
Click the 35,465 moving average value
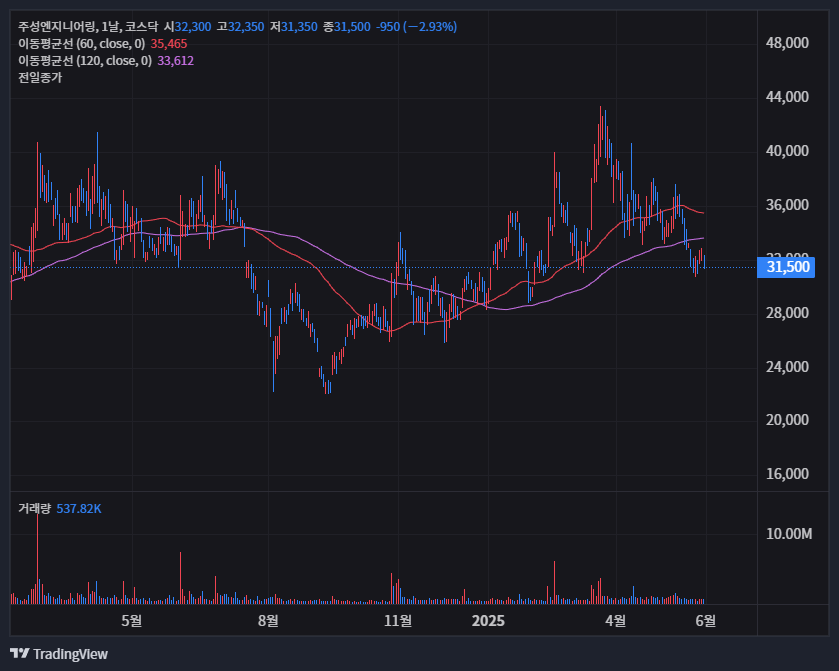coord(169,44)
